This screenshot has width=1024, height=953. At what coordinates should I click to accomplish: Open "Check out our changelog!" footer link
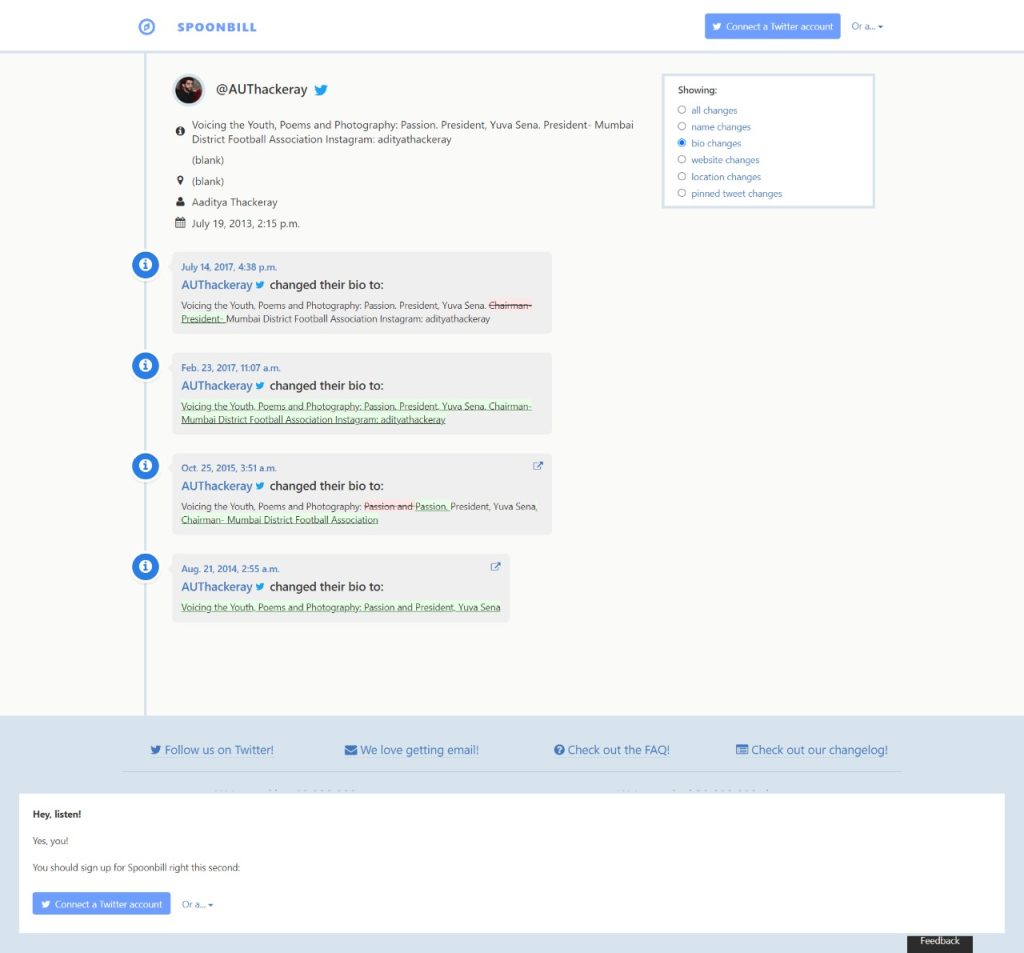[811, 750]
